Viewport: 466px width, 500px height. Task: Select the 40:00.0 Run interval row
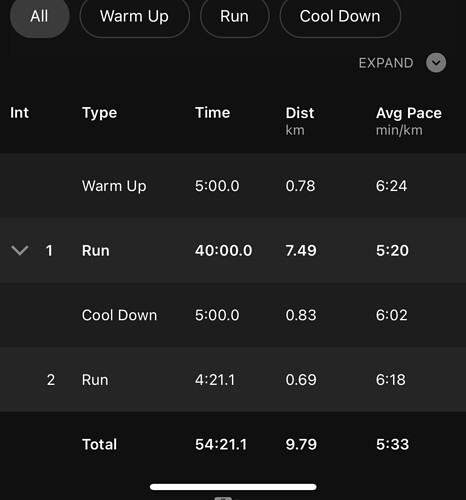click(233, 250)
